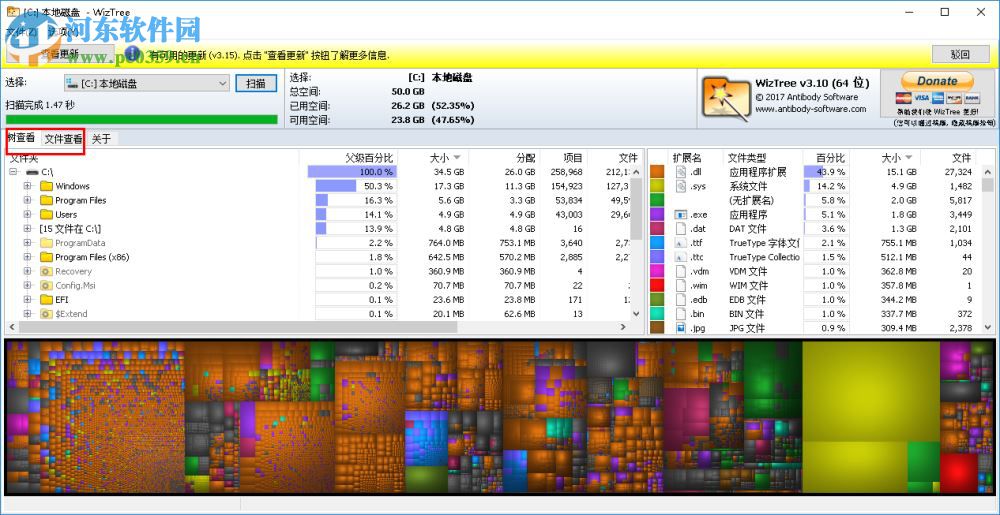Open the drive selection dropdown
The image size is (1000, 515).
coord(147,83)
